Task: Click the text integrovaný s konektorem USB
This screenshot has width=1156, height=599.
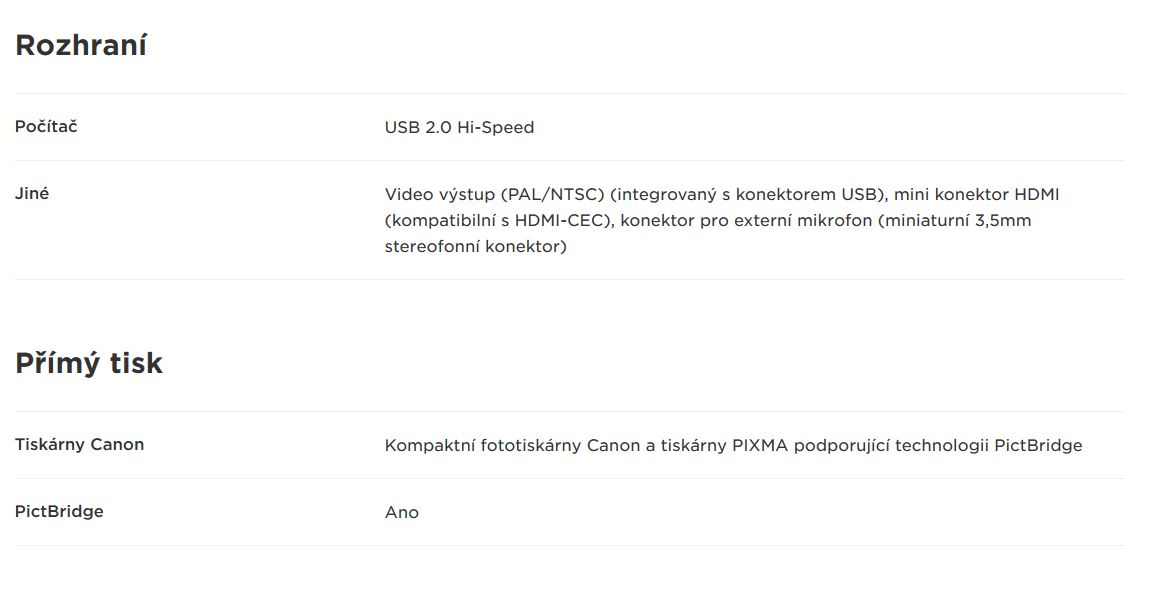Action: point(750,195)
